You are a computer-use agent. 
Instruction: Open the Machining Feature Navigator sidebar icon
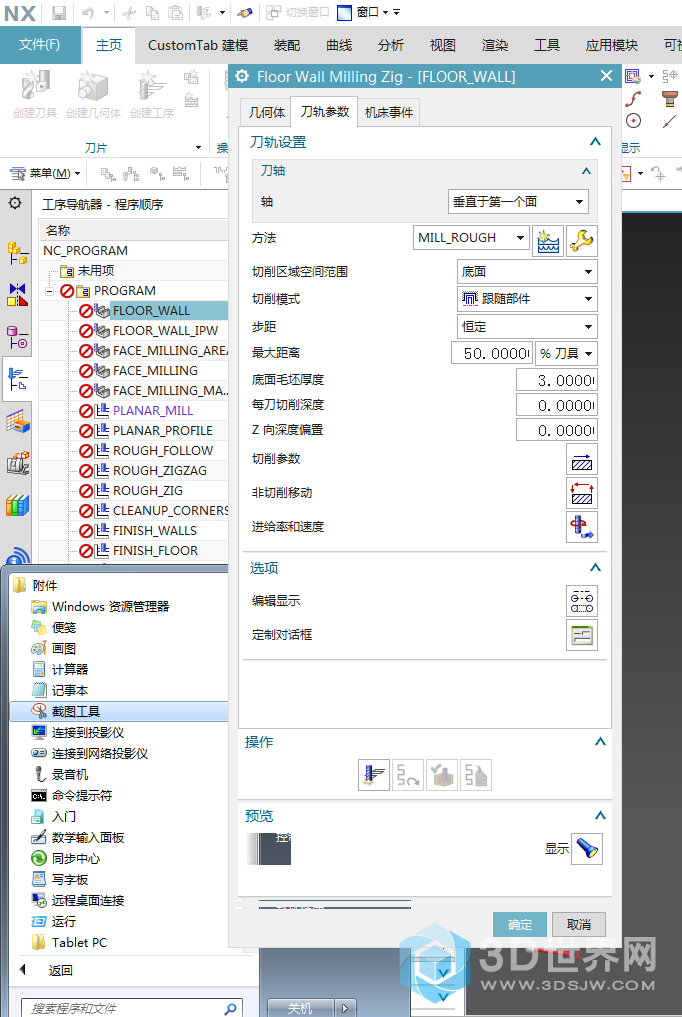click(x=18, y=422)
